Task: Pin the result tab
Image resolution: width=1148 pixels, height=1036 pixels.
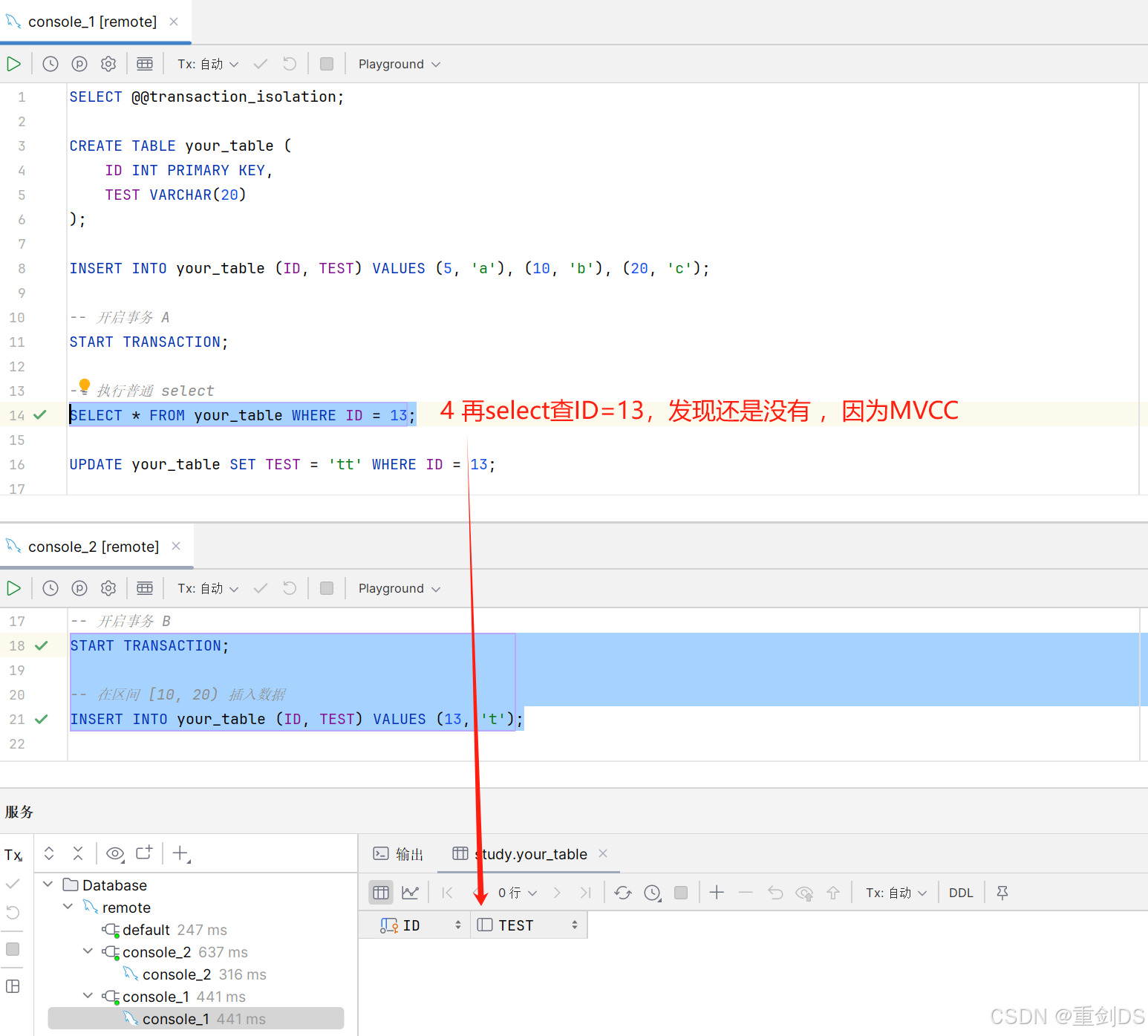Action: tap(1002, 893)
